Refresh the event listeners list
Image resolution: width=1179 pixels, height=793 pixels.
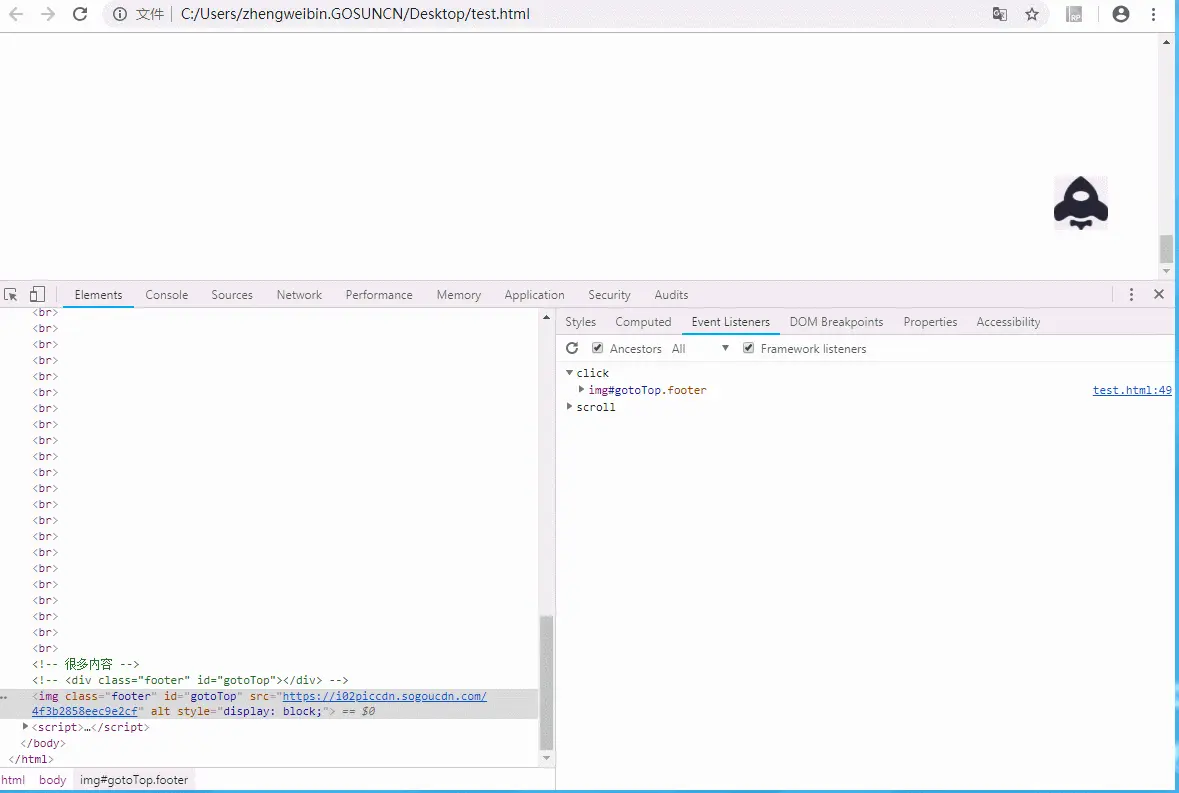point(572,348)
